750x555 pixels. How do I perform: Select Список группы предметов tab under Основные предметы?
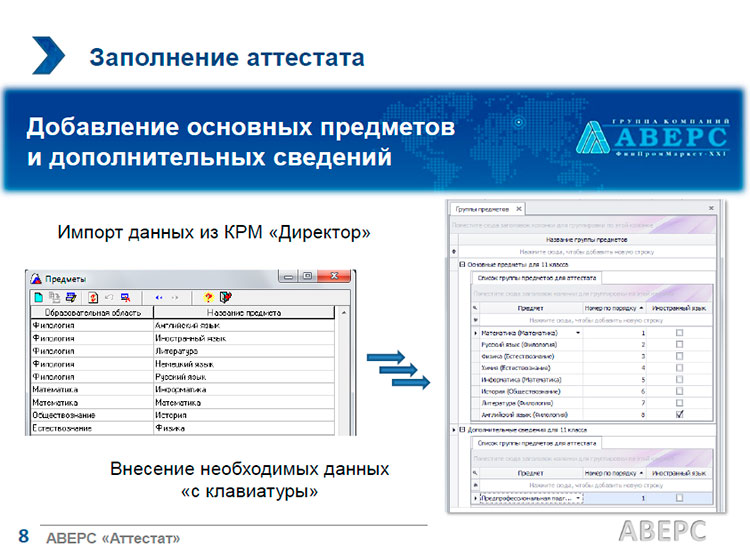pyautogui.click(x=537, y=278)
